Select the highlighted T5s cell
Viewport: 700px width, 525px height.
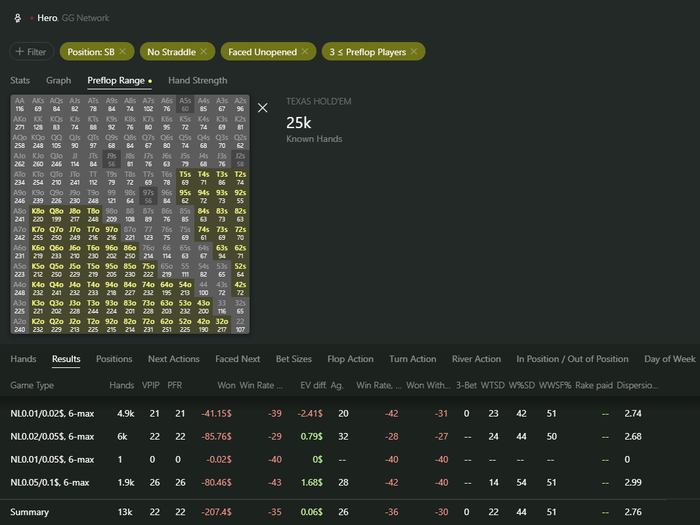coord(185,178)
